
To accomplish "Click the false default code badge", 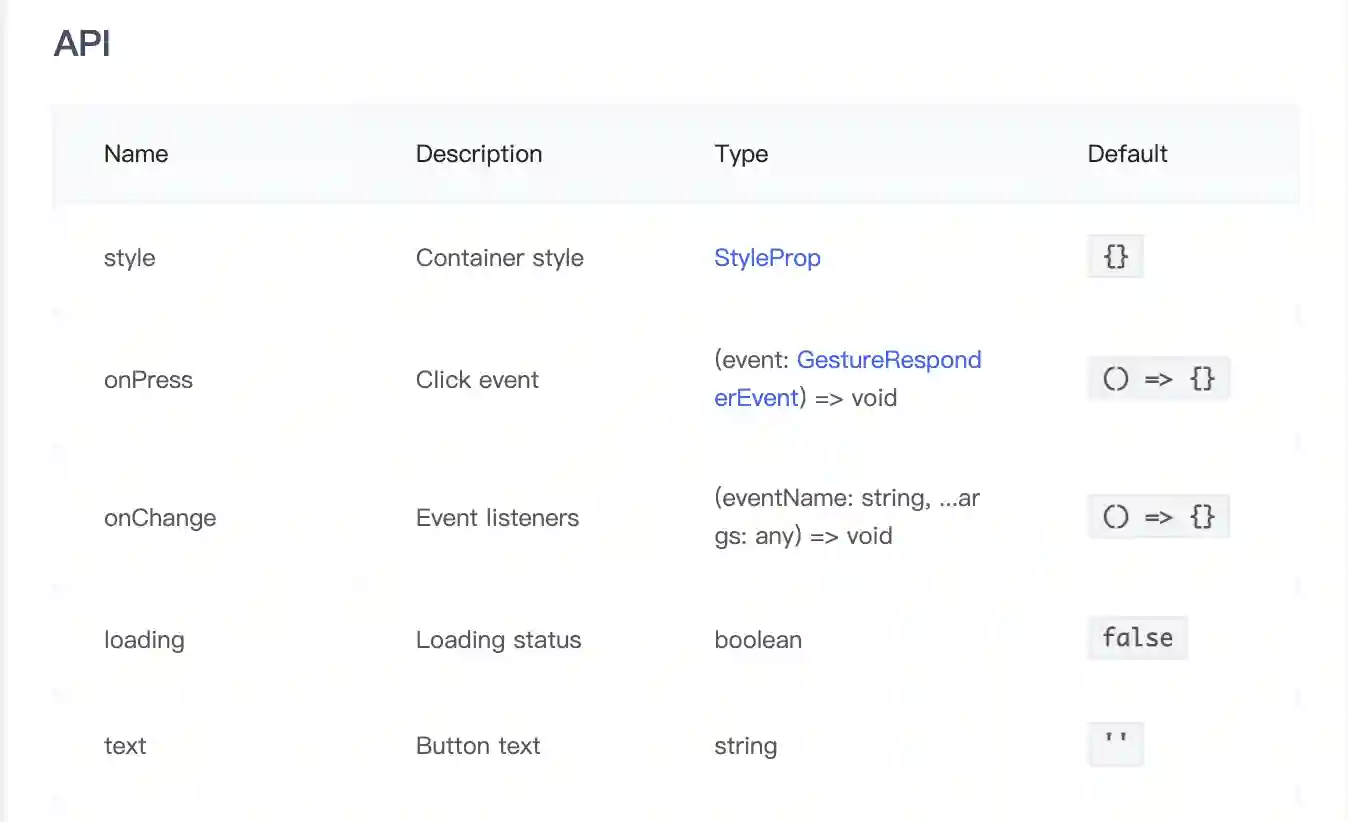I will pos(1137,638).
